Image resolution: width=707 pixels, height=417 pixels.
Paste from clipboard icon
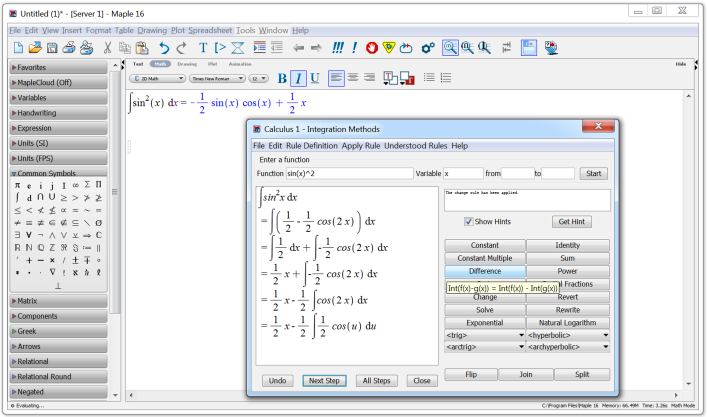point(142,47)
